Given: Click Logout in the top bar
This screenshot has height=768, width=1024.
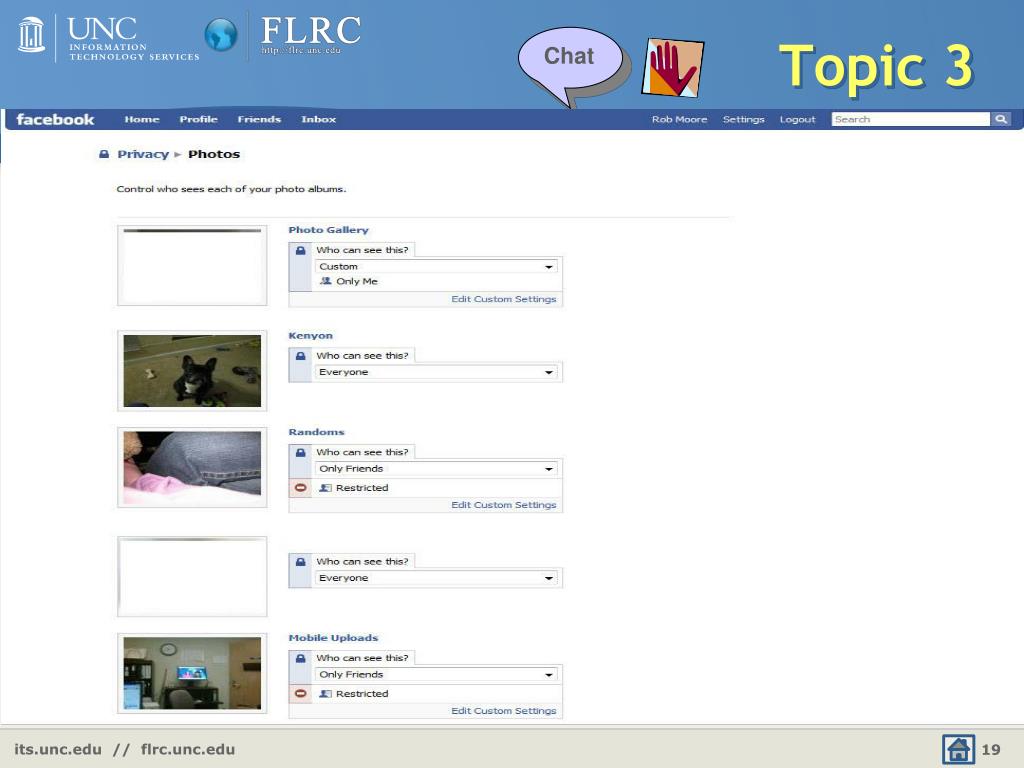Looking at the screenshot, I should click(x=797, y=119).
